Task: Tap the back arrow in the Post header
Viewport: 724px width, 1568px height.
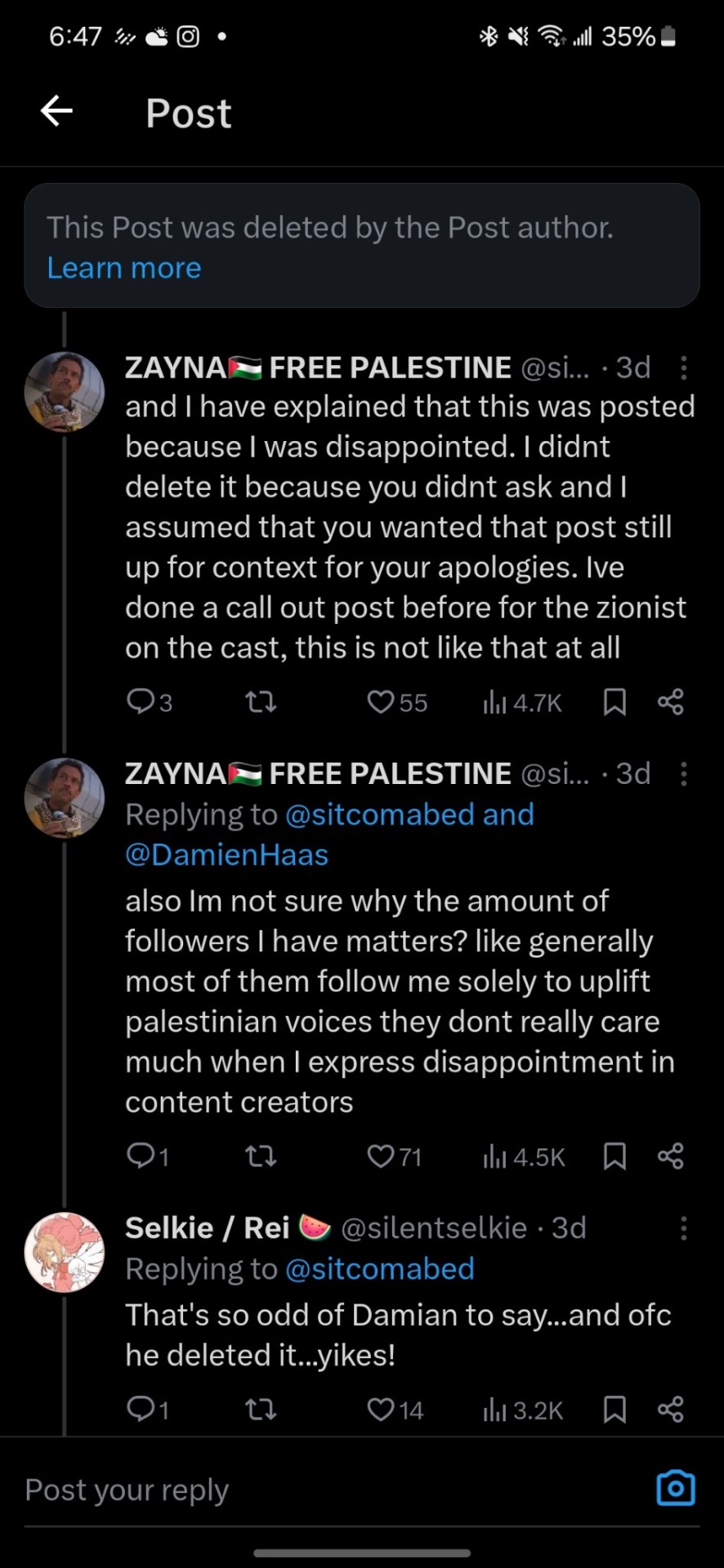Action: pyautogui.click(x=56, y=111)
